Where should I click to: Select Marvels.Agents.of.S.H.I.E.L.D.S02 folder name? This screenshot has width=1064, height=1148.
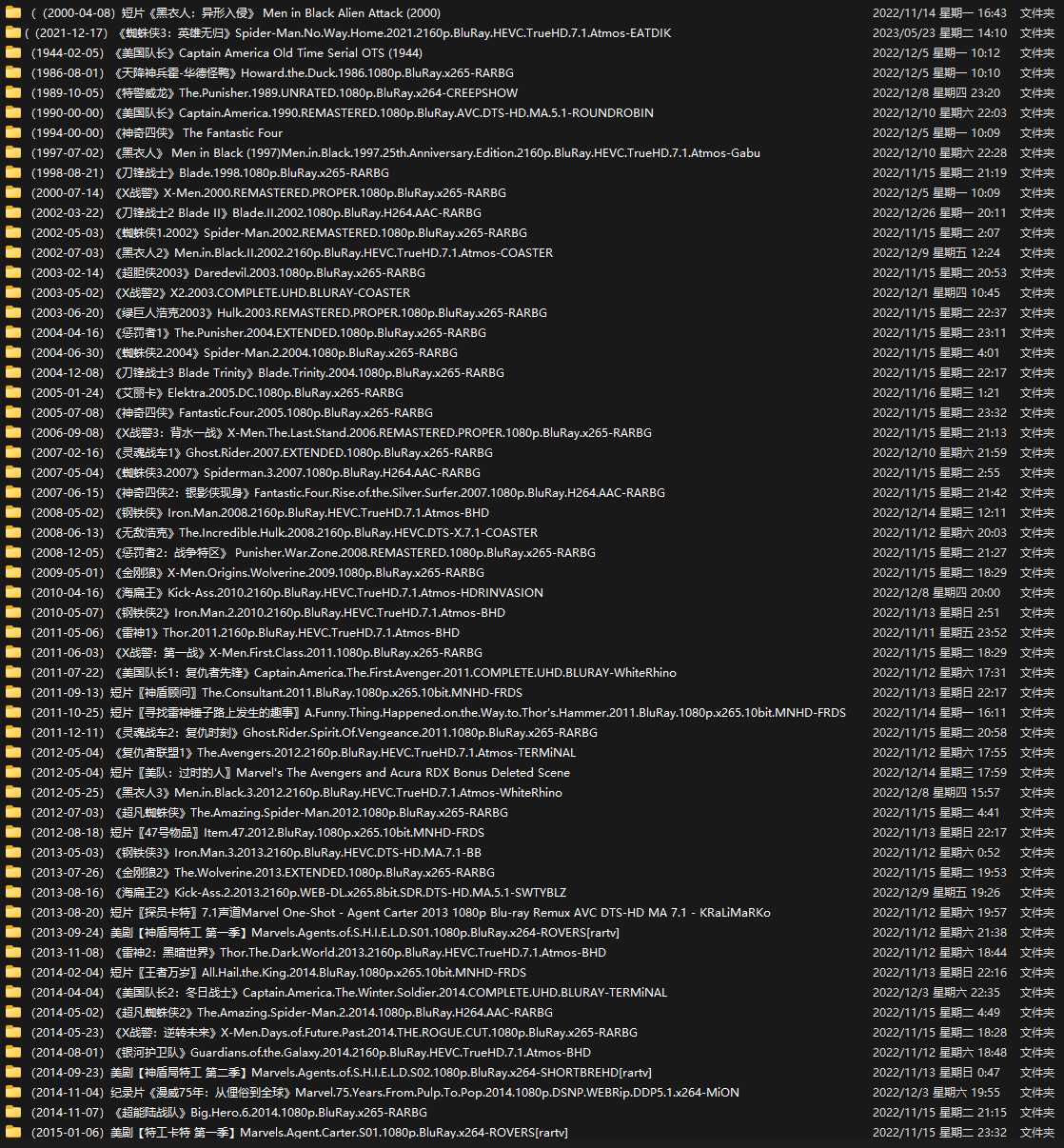[x=341, y=1073]
